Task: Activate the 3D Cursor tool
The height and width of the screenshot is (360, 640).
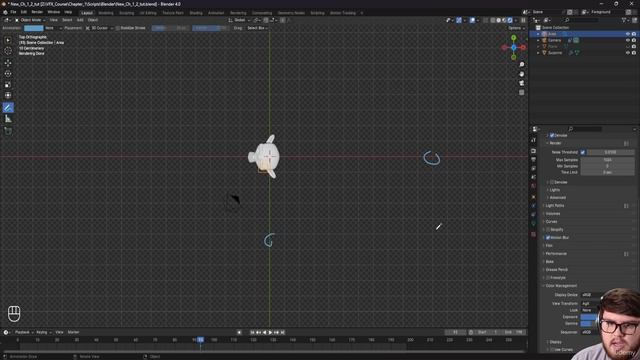Action: 8,51
